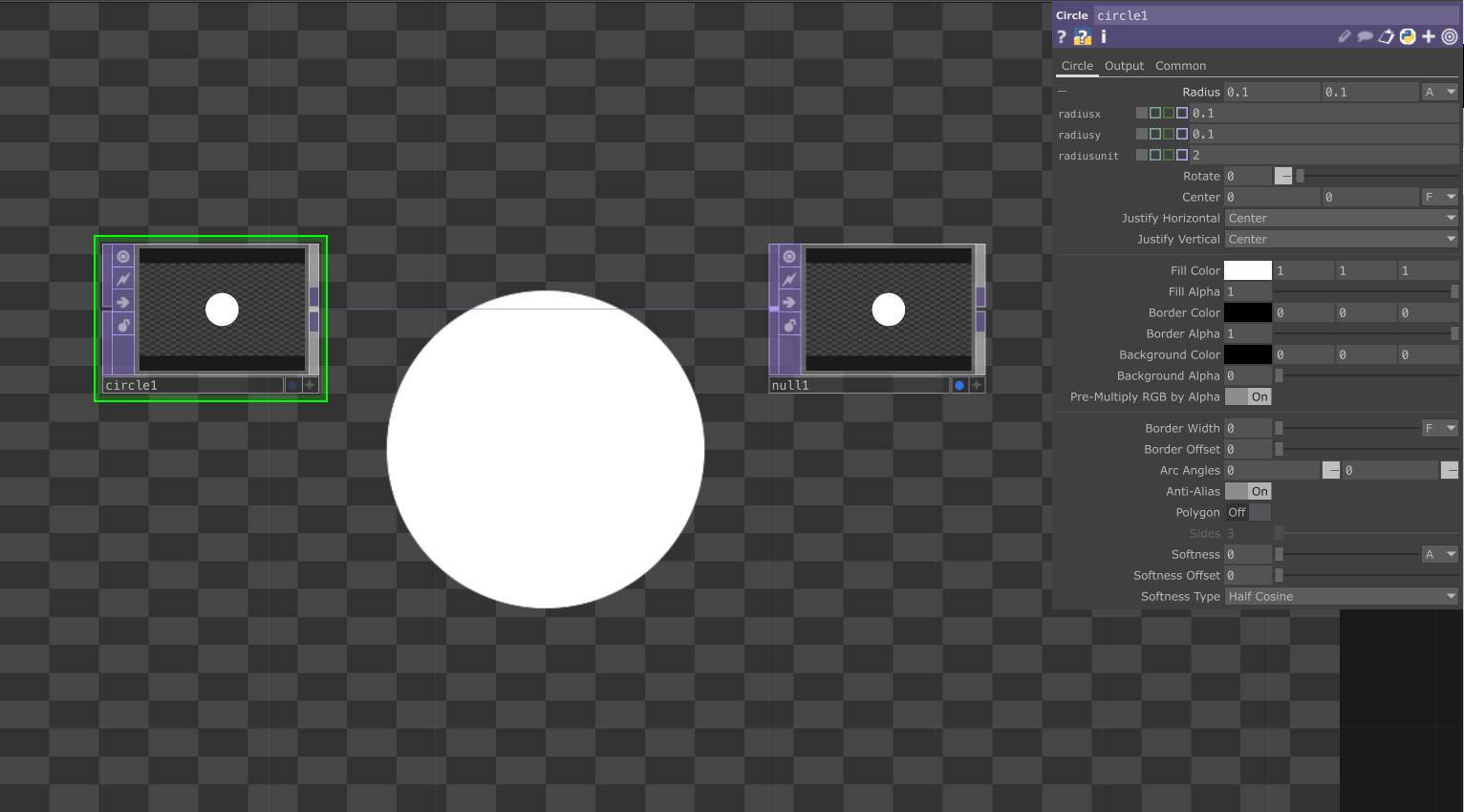Open Border Width unit dropdown showing F
The image size is (1464, 812).
pyautogui.click(x=1440, y=428)
